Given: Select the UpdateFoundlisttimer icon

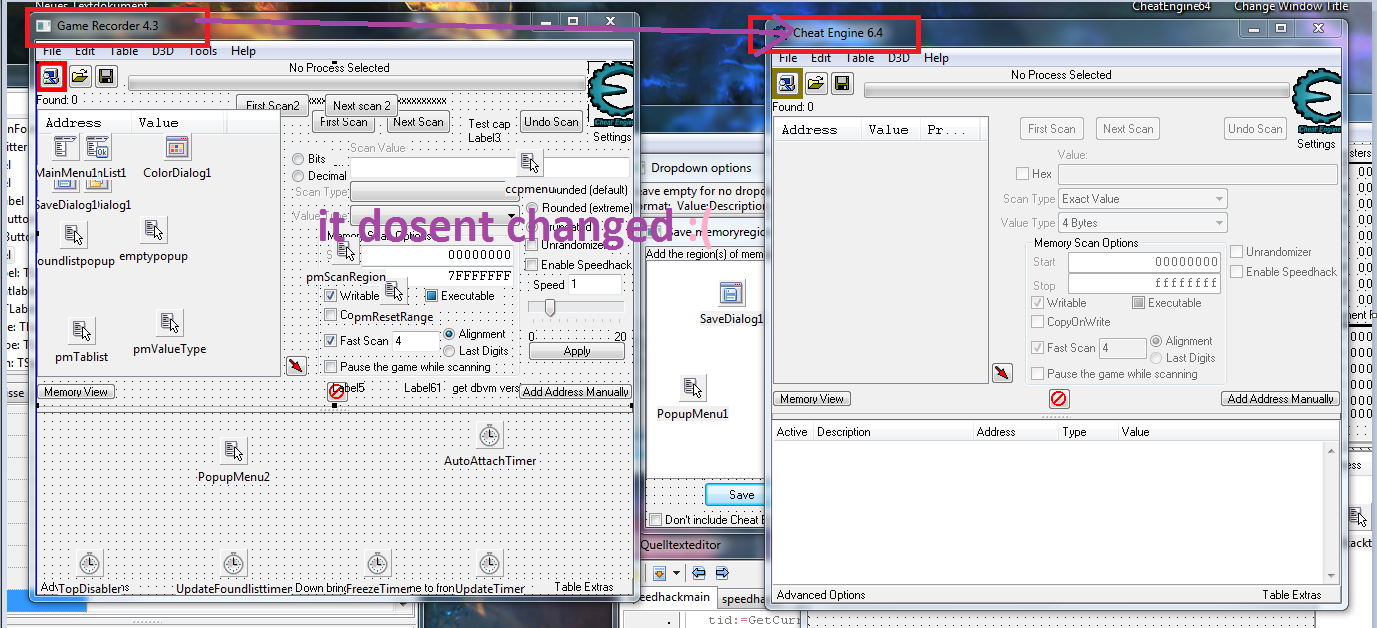Looking at the screenshot, I should point(233,563).
